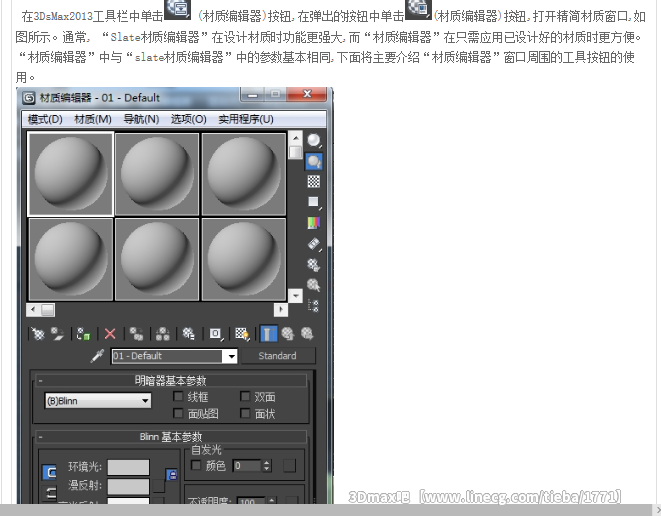The width and height of the screenshot is (661, 516).
Task: Click sample slots scroll down arrow
Action: [296, 296]
